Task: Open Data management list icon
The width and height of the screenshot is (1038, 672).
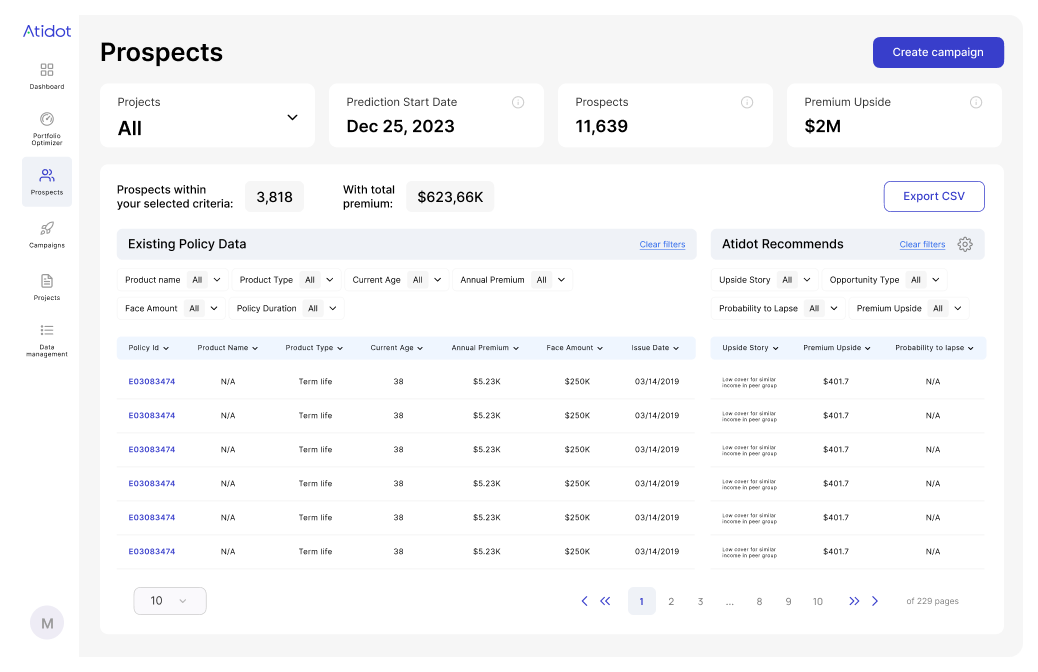Action: point(47,330)
